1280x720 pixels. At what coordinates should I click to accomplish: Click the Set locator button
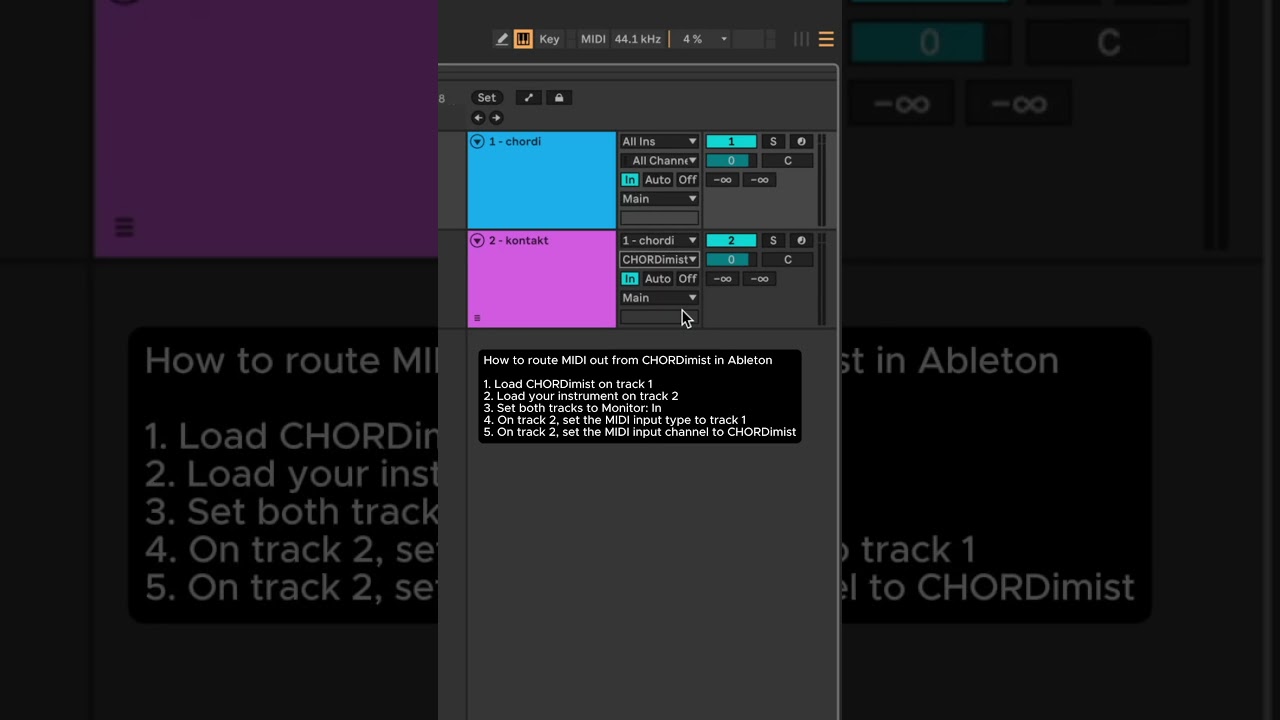[486, 98]
